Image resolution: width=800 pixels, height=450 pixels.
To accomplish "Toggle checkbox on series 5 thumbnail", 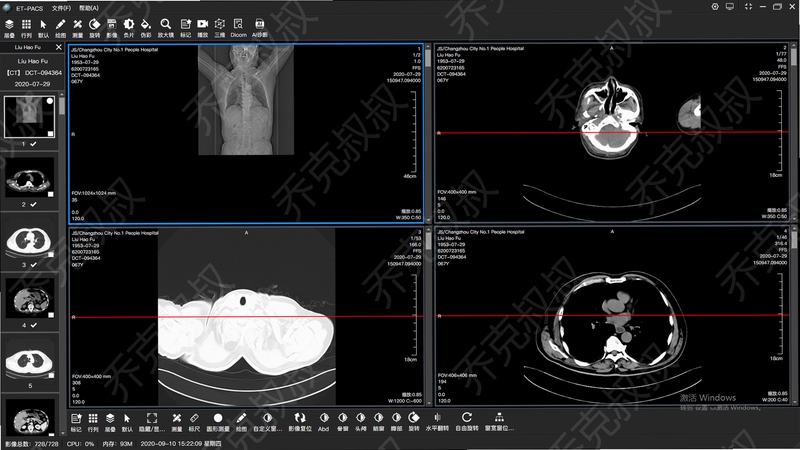I will click(51, 376).
